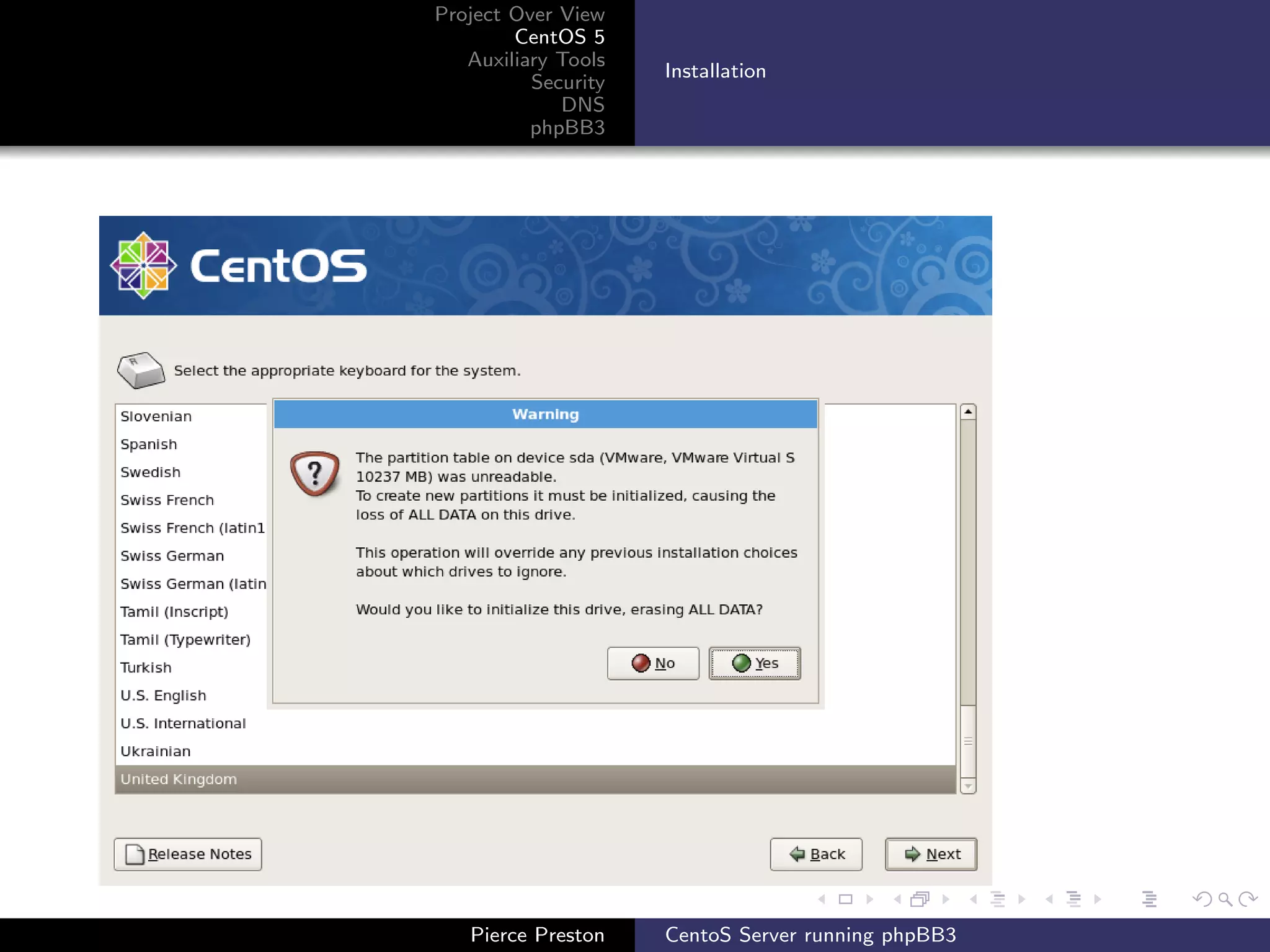Click the presentation outline icon
The height and width of the screenshot is (952, 1270).
(1149, 899)
